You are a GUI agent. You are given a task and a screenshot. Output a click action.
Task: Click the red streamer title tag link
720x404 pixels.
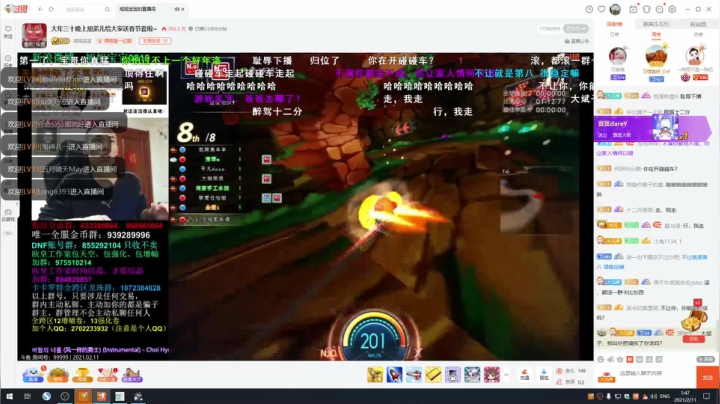[115, 41]
